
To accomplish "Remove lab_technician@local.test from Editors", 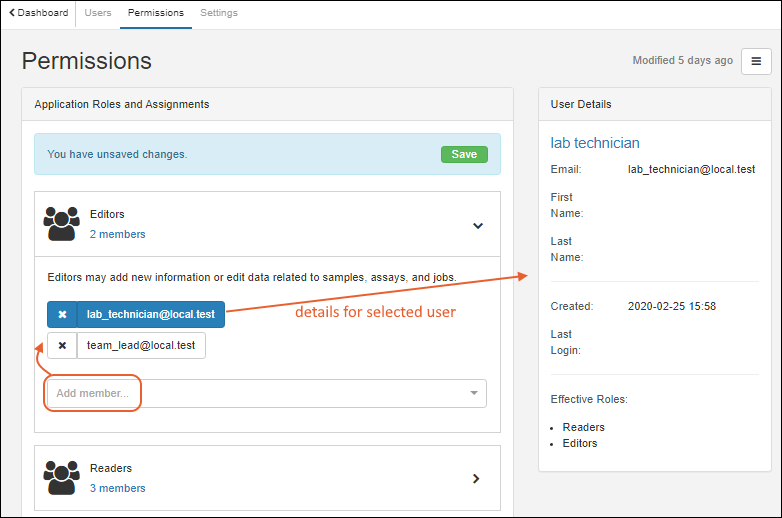I will click(x=62, y=314).
